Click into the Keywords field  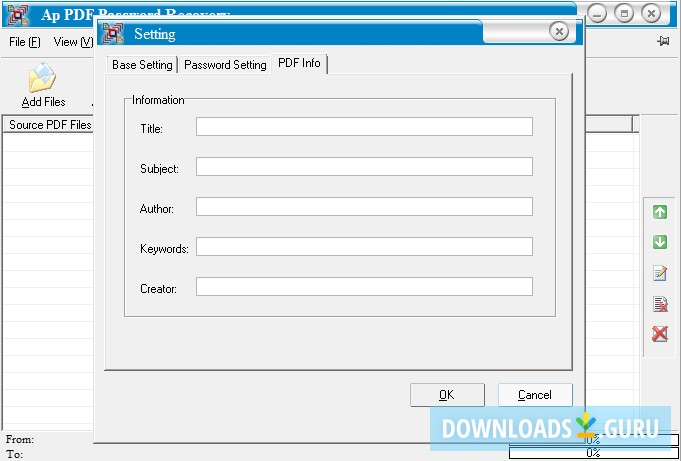click(x=364, y=247)
